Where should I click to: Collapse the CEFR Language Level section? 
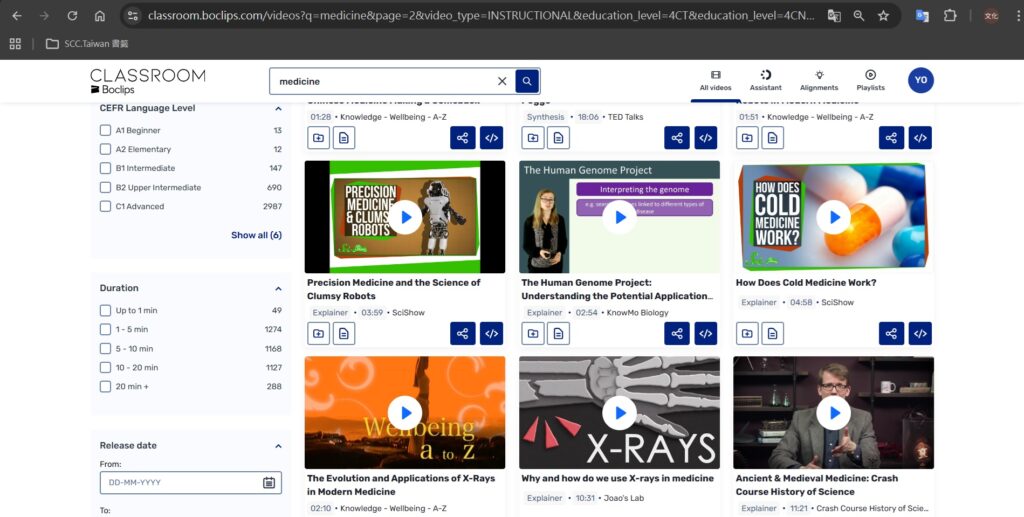[x=278, y=108]
